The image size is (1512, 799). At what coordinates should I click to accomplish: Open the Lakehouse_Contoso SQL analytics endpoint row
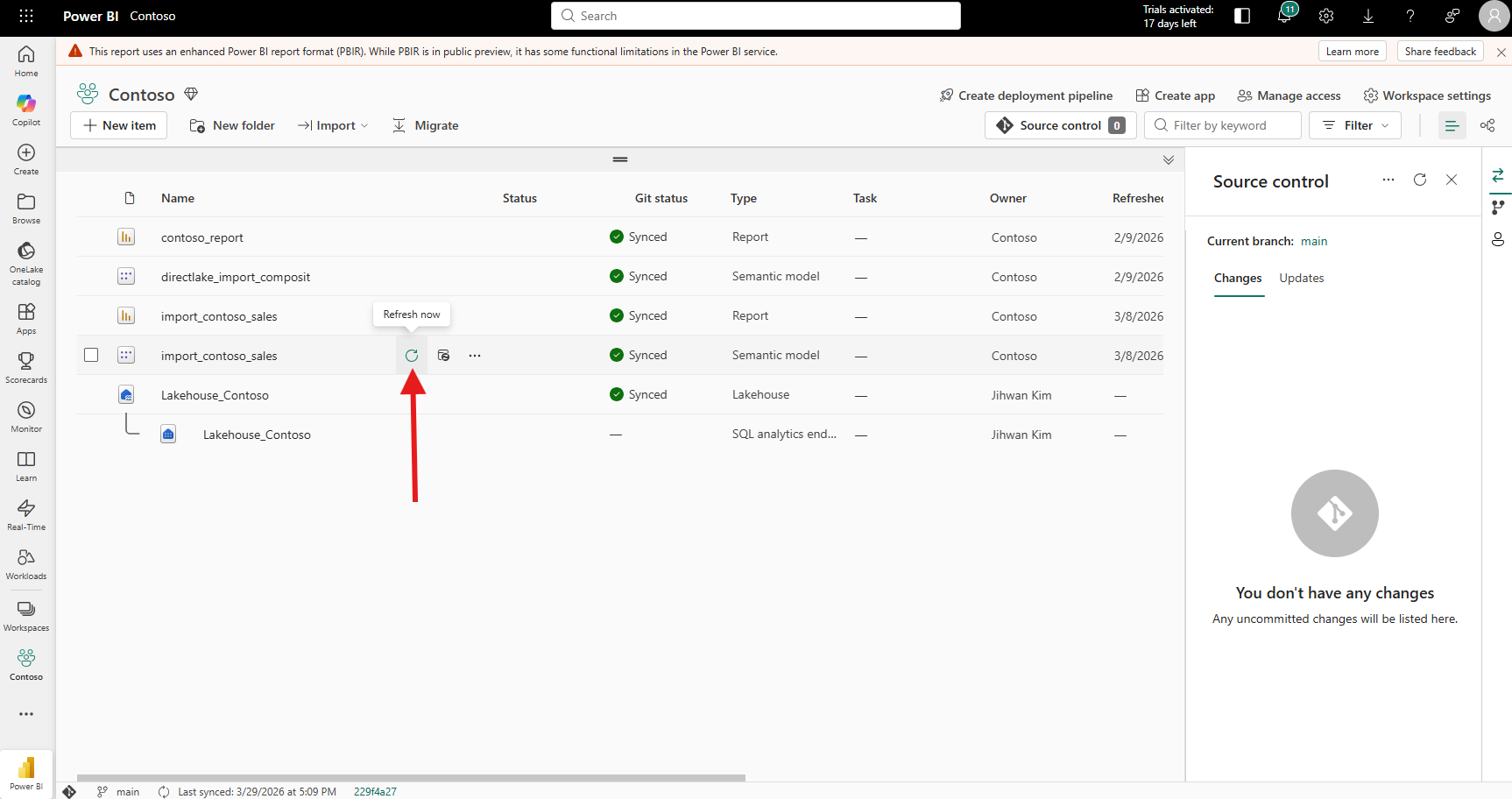click(x=257, y=435)
